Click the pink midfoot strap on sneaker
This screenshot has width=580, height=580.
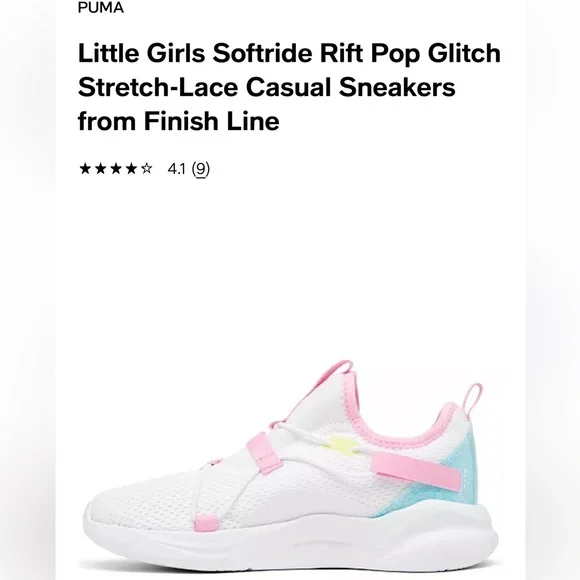[x=263, y=453]
